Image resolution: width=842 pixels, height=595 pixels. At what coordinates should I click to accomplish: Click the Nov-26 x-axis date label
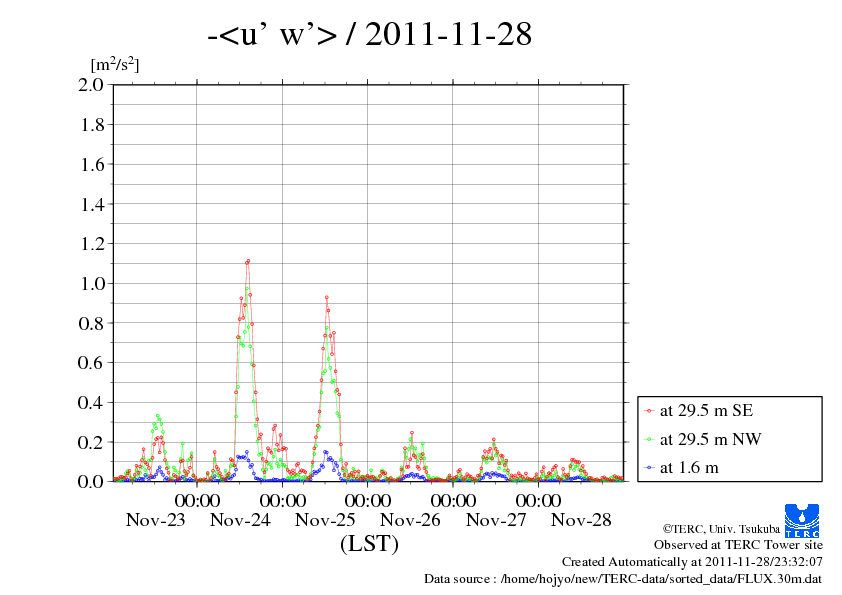[410, 520]
